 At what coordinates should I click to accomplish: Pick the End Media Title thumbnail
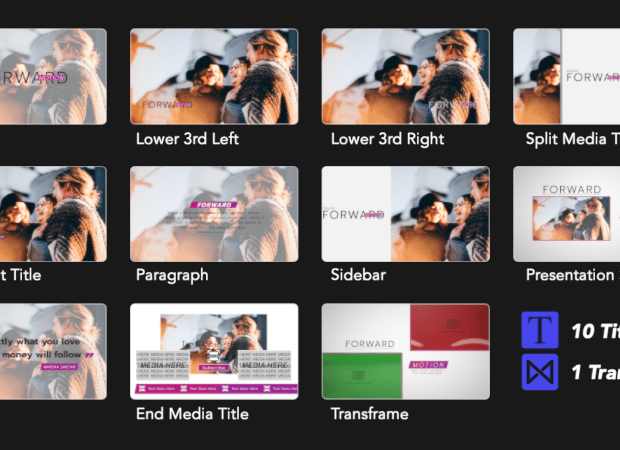pos(214,352)
